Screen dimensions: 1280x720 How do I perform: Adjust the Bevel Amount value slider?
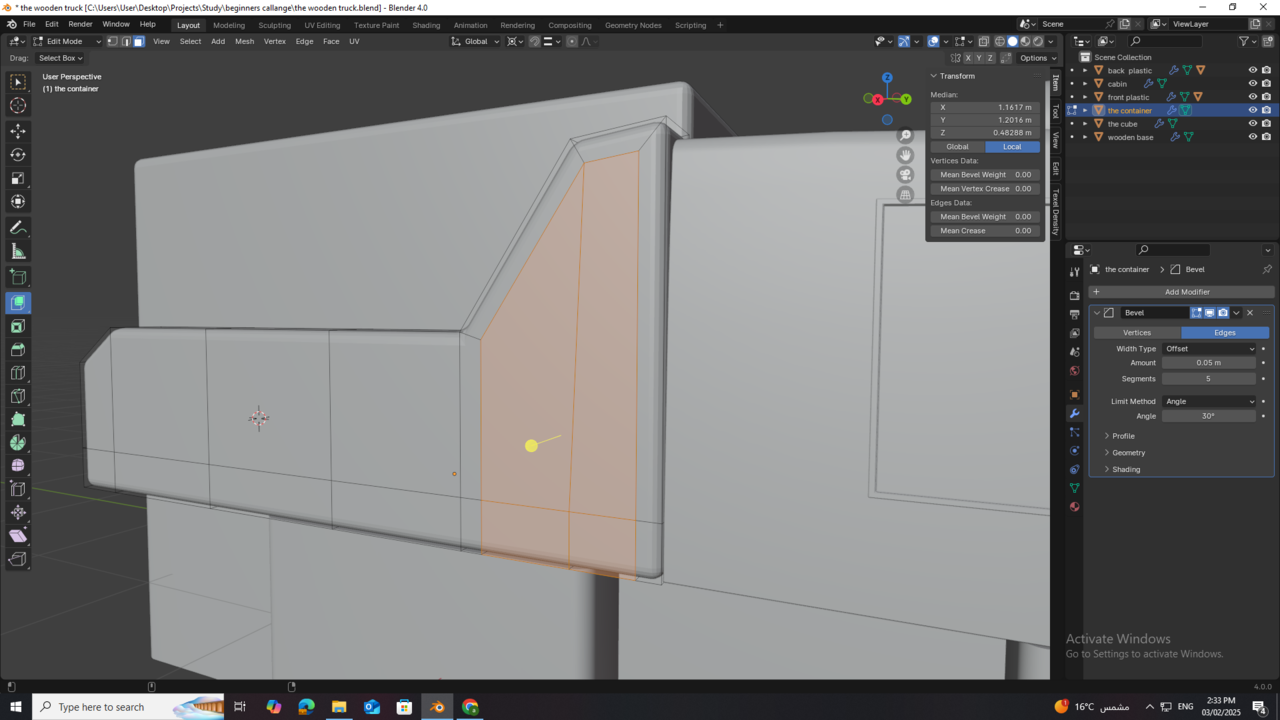(x=1209, y=363)
